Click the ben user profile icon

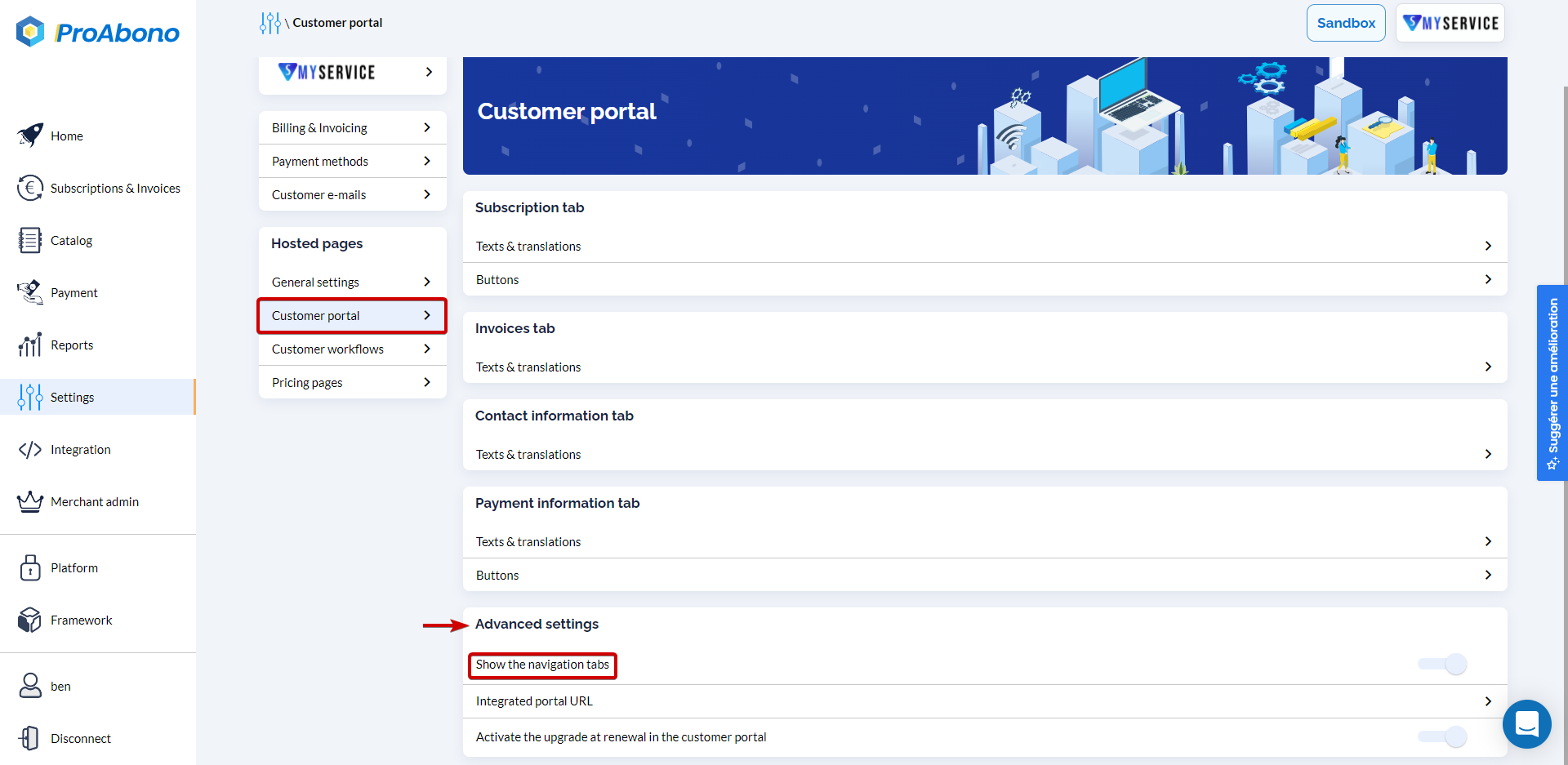point(30,686)
